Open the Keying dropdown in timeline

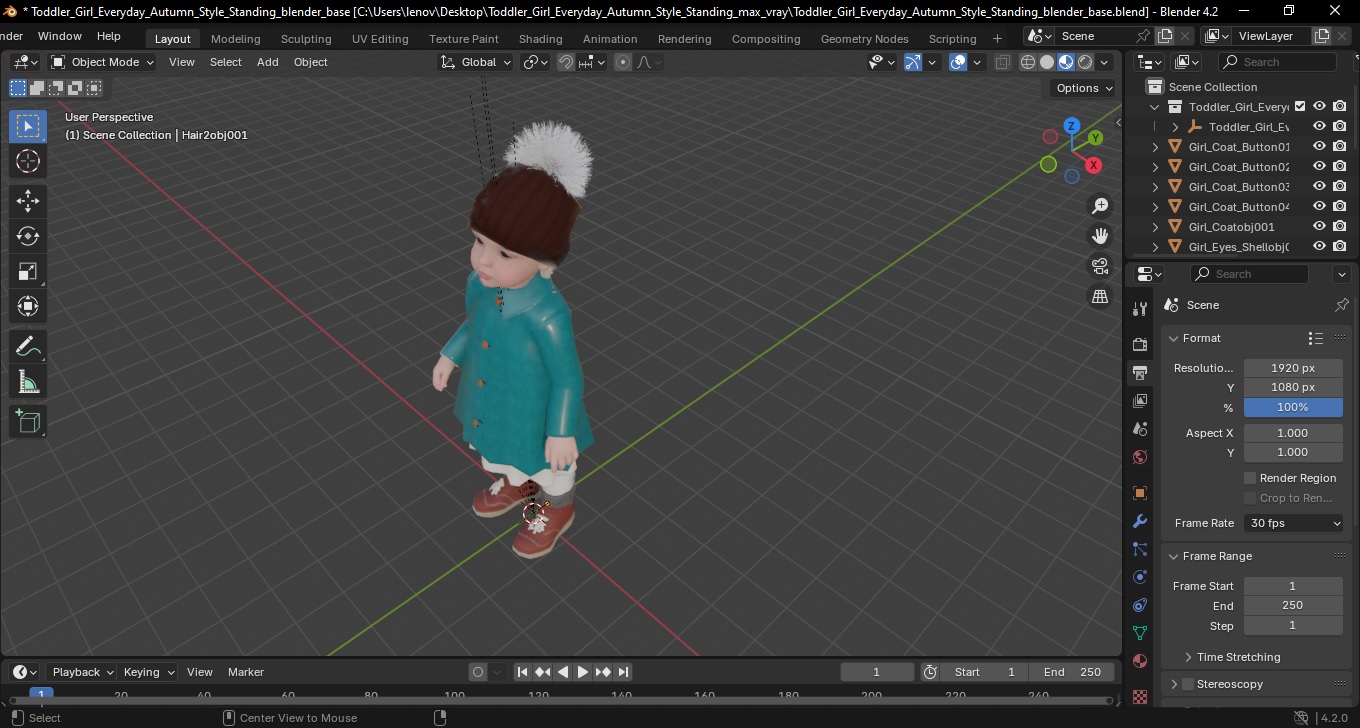148,672
